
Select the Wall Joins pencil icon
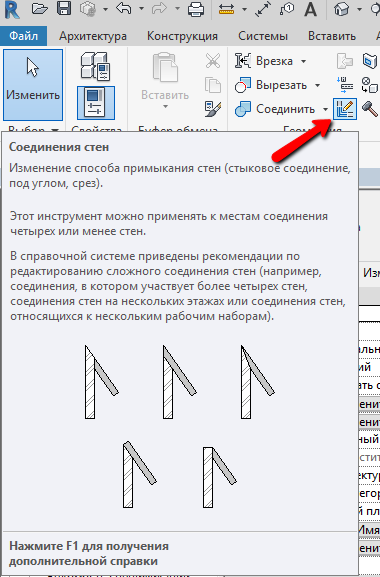(x=345, y=109)
